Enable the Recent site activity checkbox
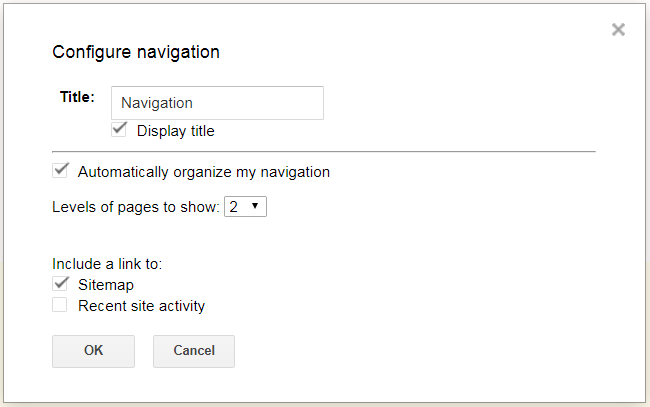 point(60,305)
